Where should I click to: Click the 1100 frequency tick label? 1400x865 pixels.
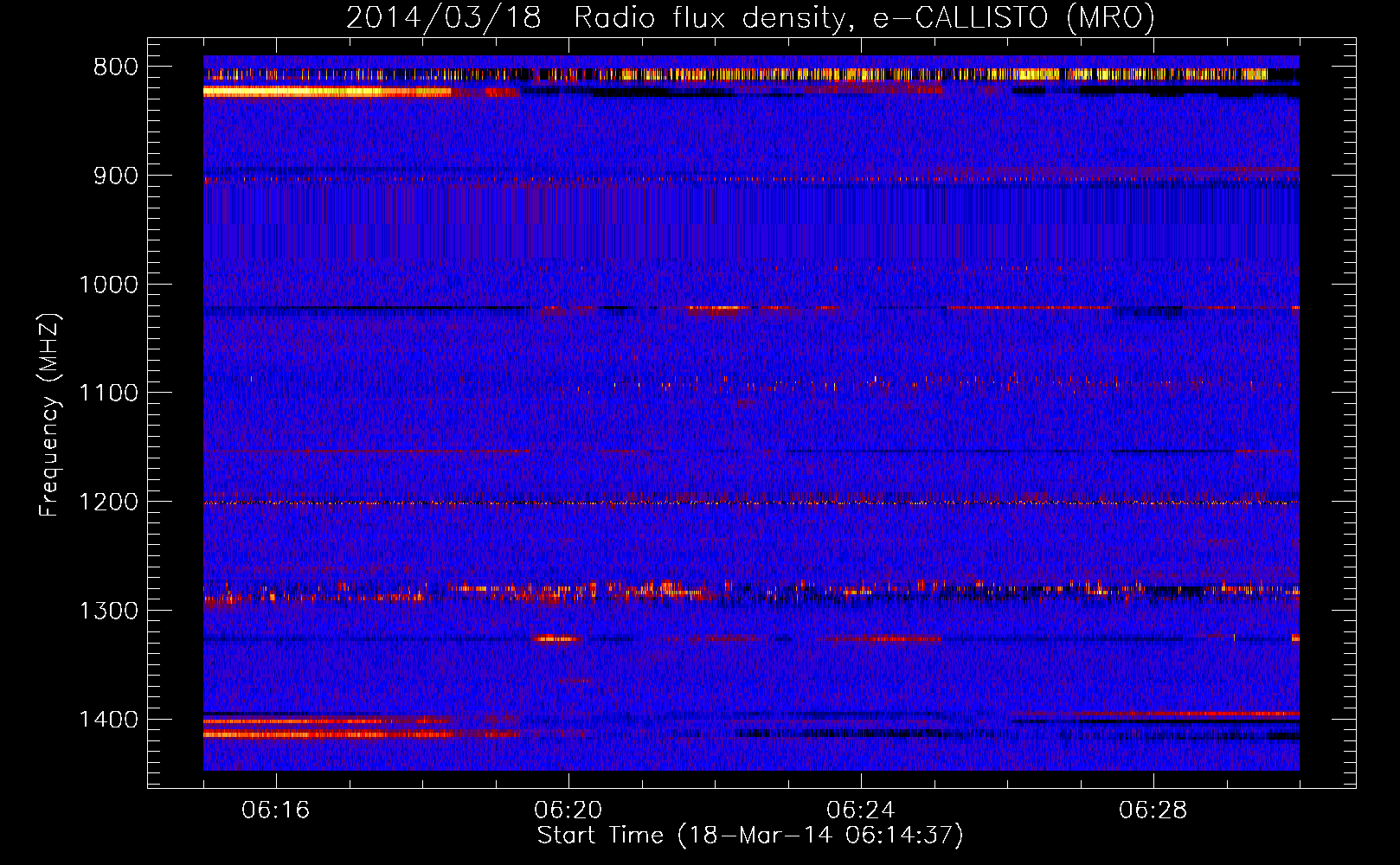109,394
